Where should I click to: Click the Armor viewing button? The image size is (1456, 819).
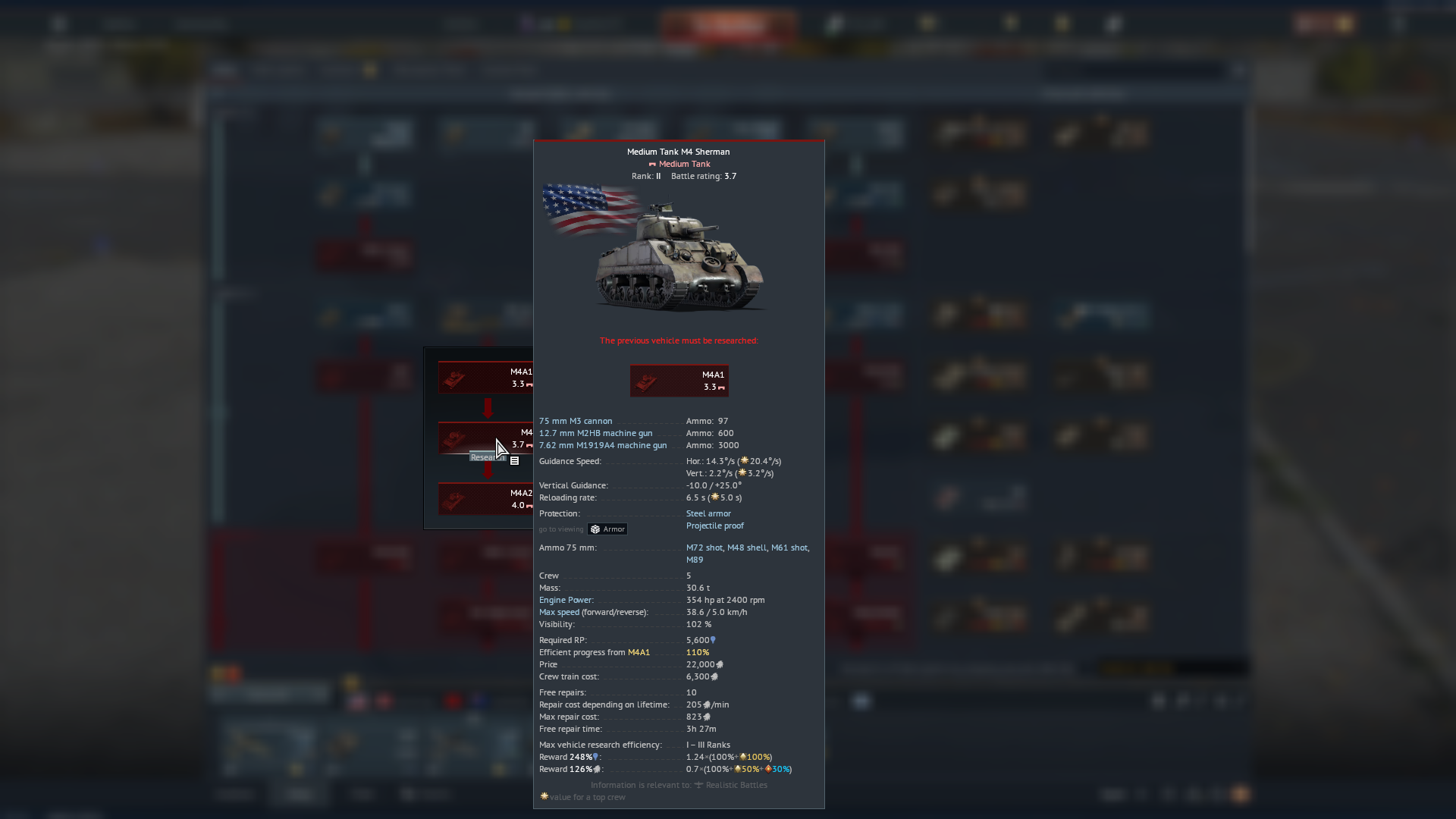point(607,529)
